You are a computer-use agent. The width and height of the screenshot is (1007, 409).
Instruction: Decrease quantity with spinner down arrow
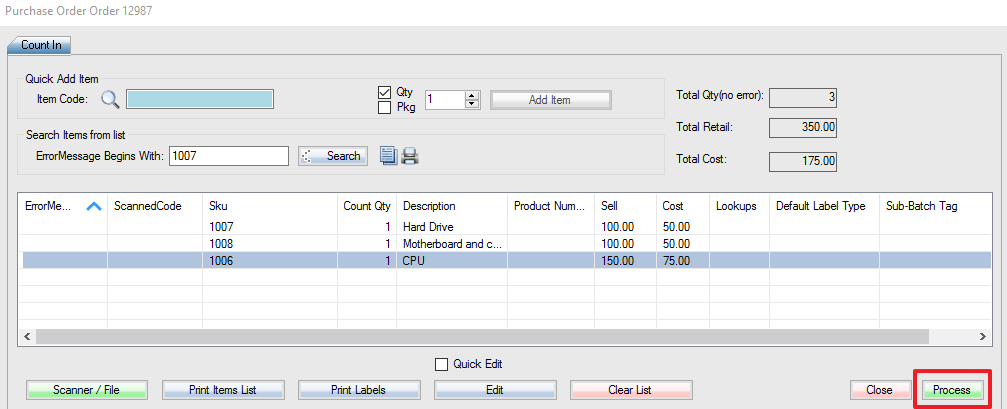click(x=473, y=104)
